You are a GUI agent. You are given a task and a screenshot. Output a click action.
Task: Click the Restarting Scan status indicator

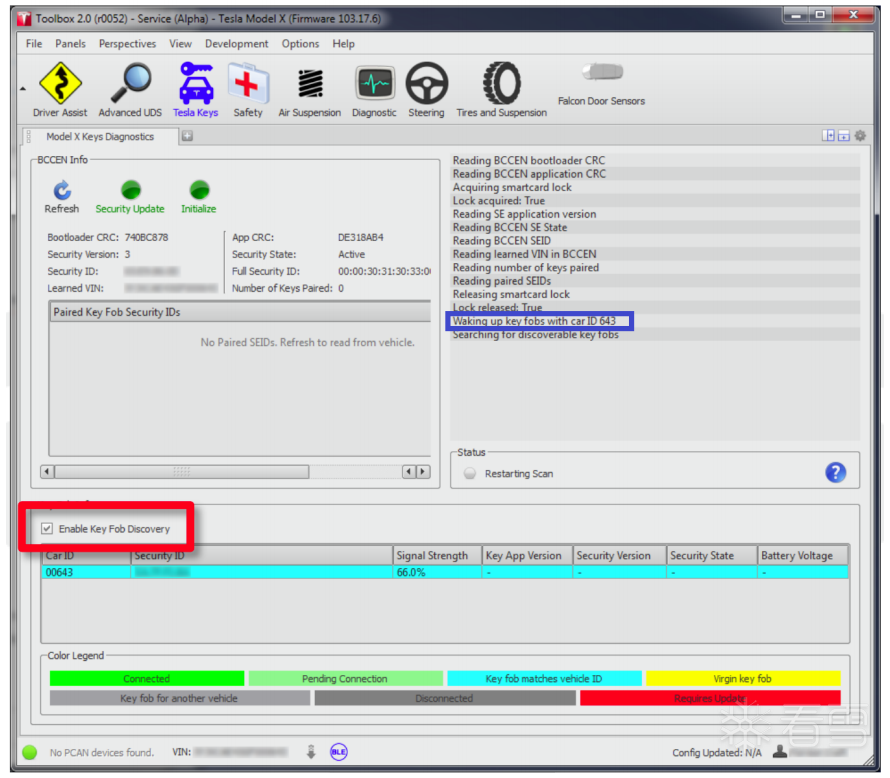(x=469, y=473)
